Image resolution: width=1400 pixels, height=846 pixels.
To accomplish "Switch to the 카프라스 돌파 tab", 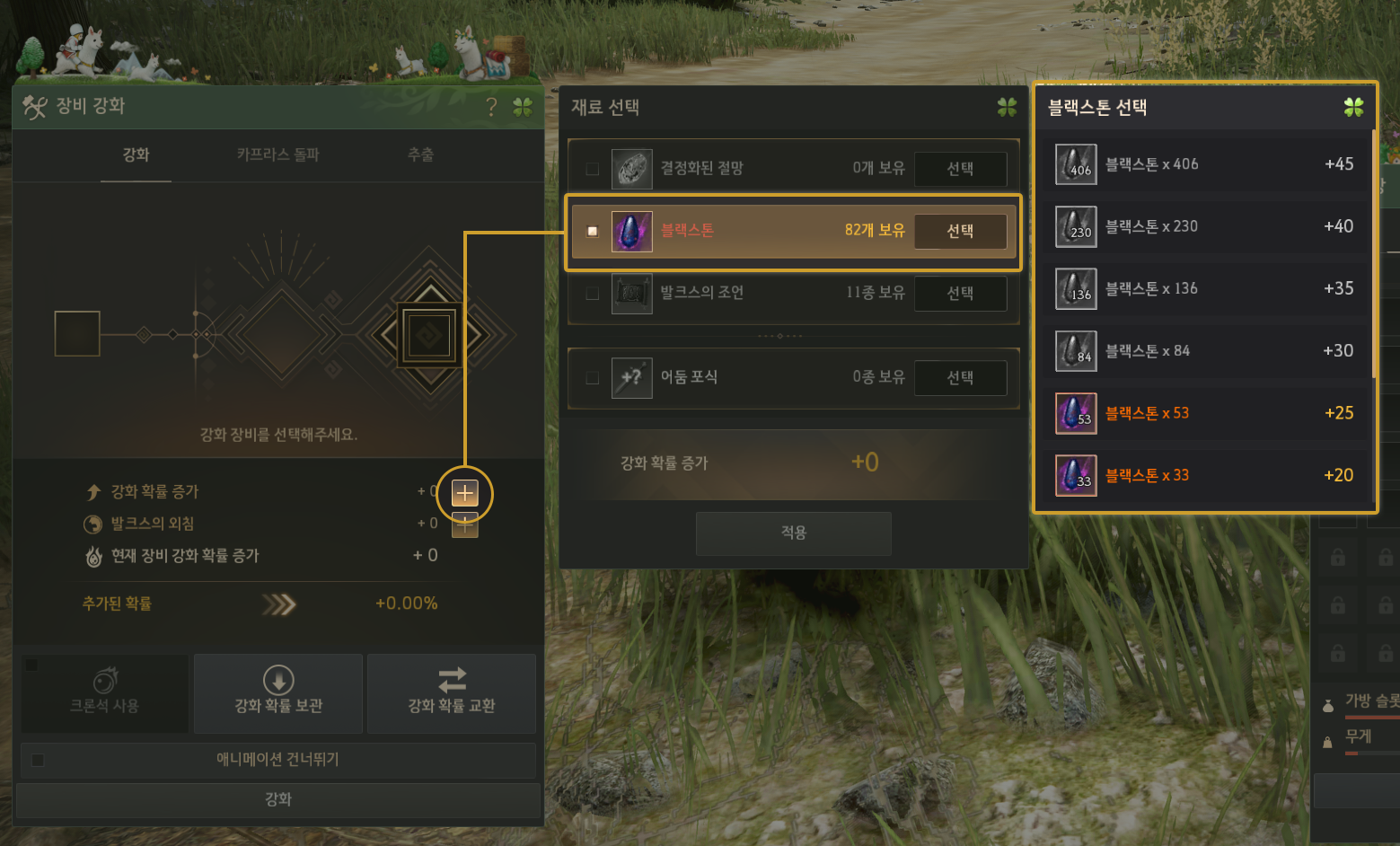I will point(277,154).
